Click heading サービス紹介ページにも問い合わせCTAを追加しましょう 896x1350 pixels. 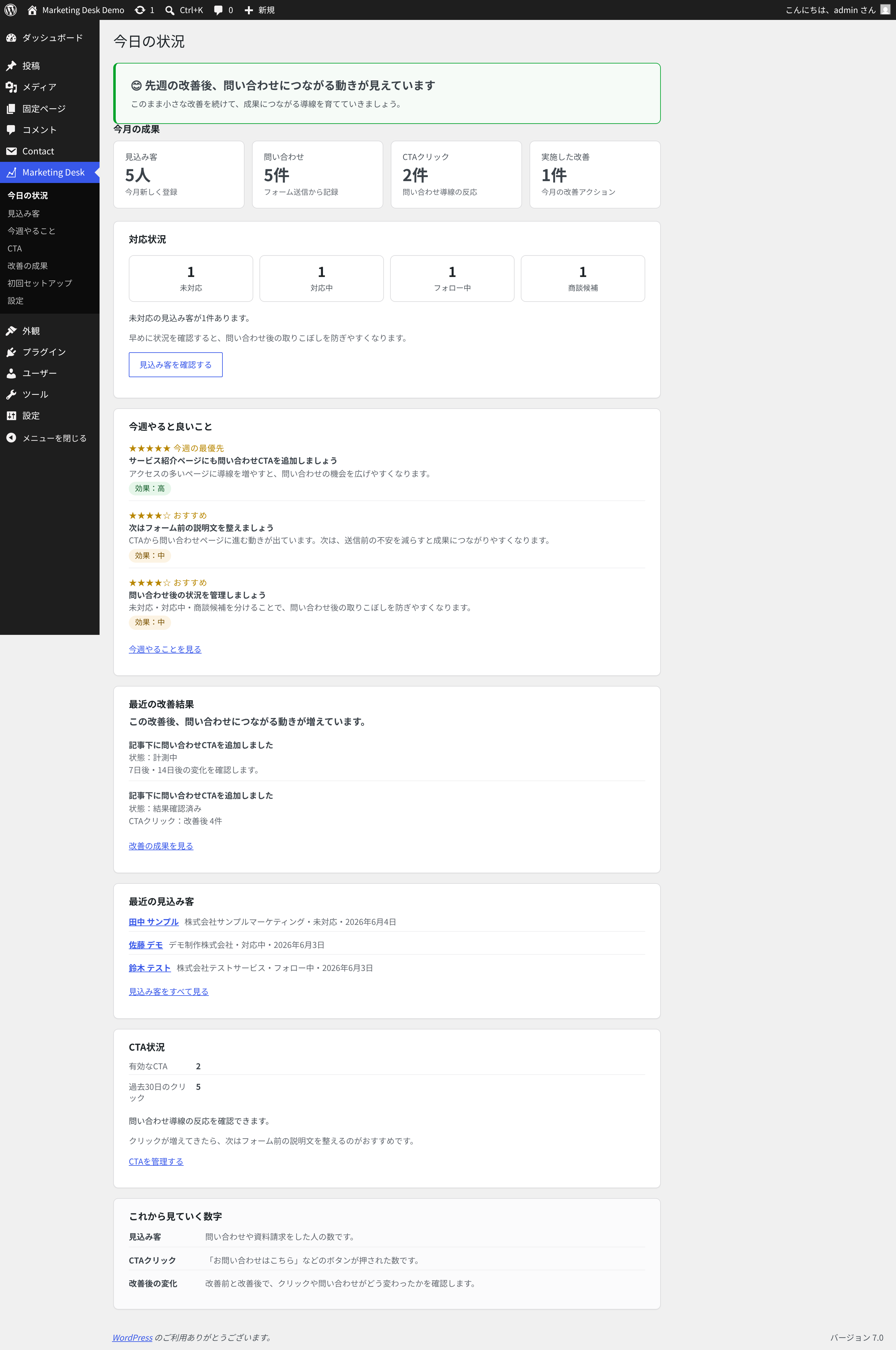click(x=233, y=460)
